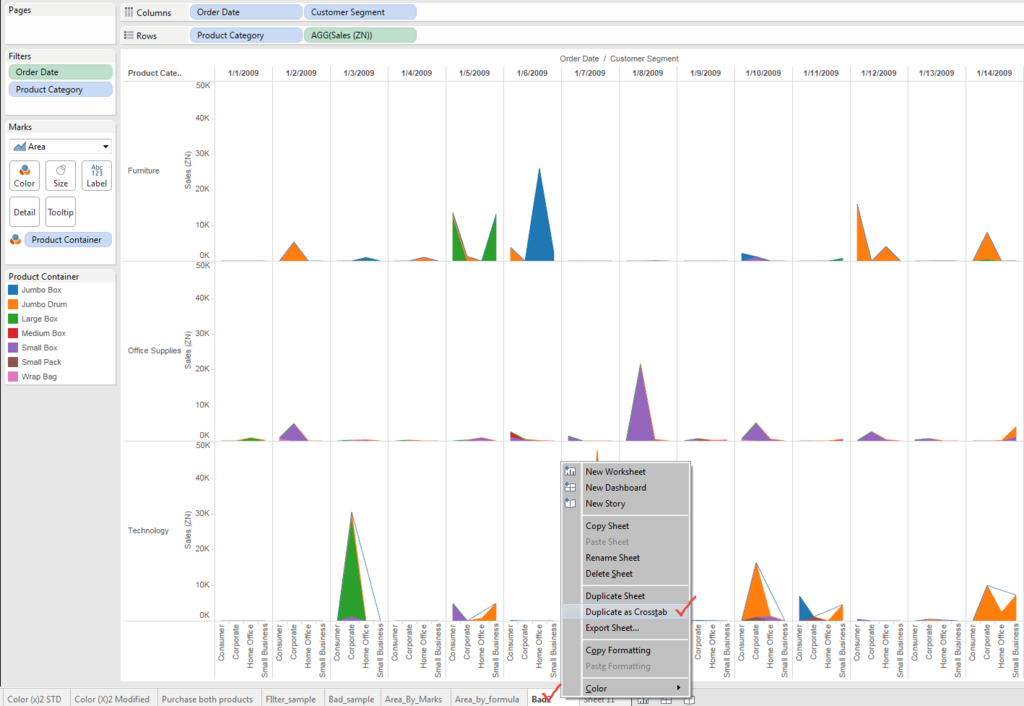The image size is (1024, 706).
Task: Switch to Area_by_formula tab
Action: pyautogui.click(x=487, y=699)
